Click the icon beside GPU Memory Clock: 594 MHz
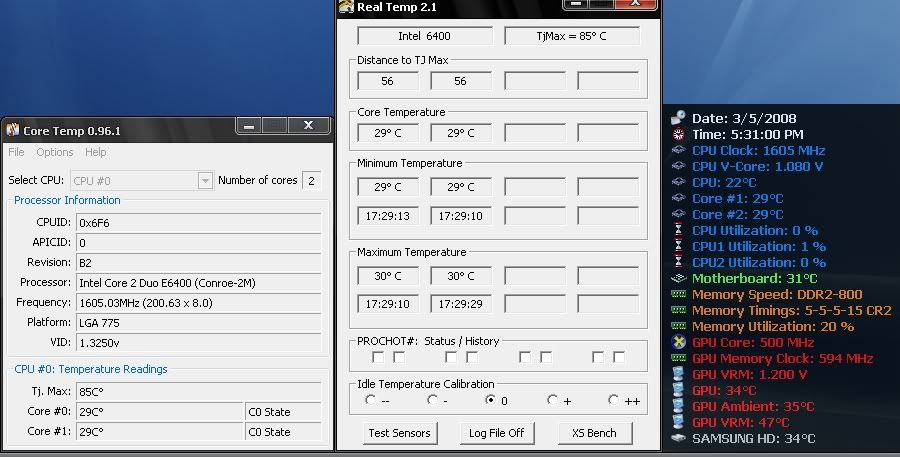Screen dimensions: 900x457 pos(678,358)
